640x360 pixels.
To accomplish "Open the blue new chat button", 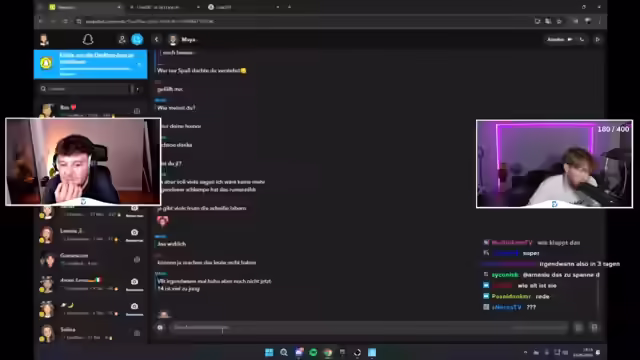I will pos(137,39).
